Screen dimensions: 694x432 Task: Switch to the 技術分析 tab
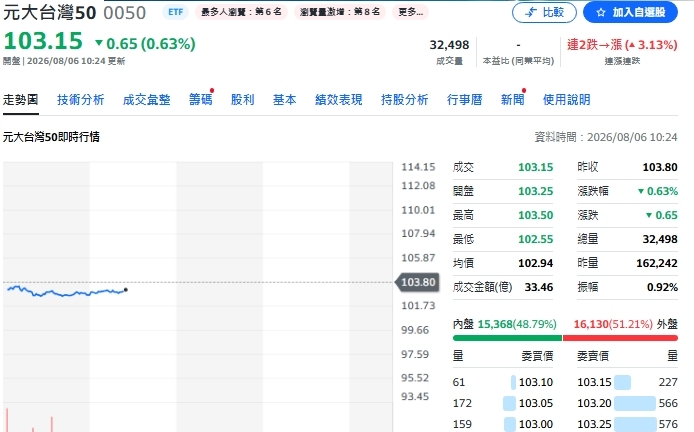click(x=81, y=100)
